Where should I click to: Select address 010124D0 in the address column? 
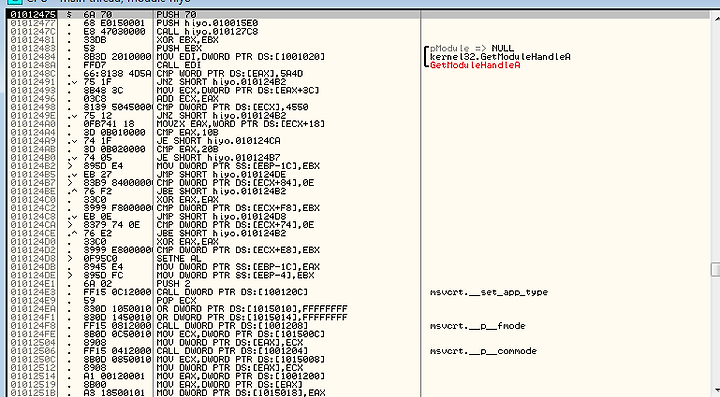[33, 241]
